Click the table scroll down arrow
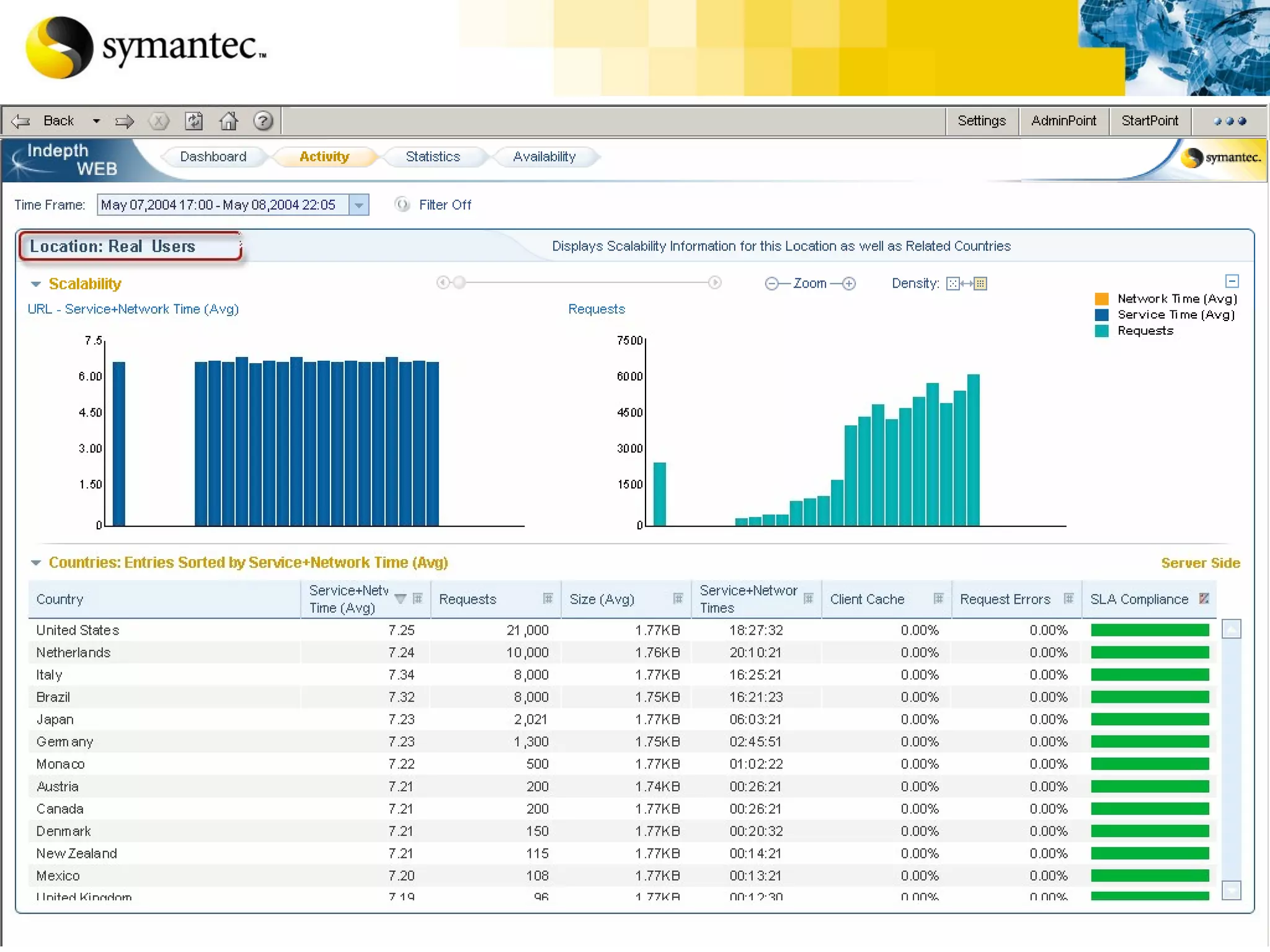The height and width of the screenshot is (952, 1270). point(1231,890)
